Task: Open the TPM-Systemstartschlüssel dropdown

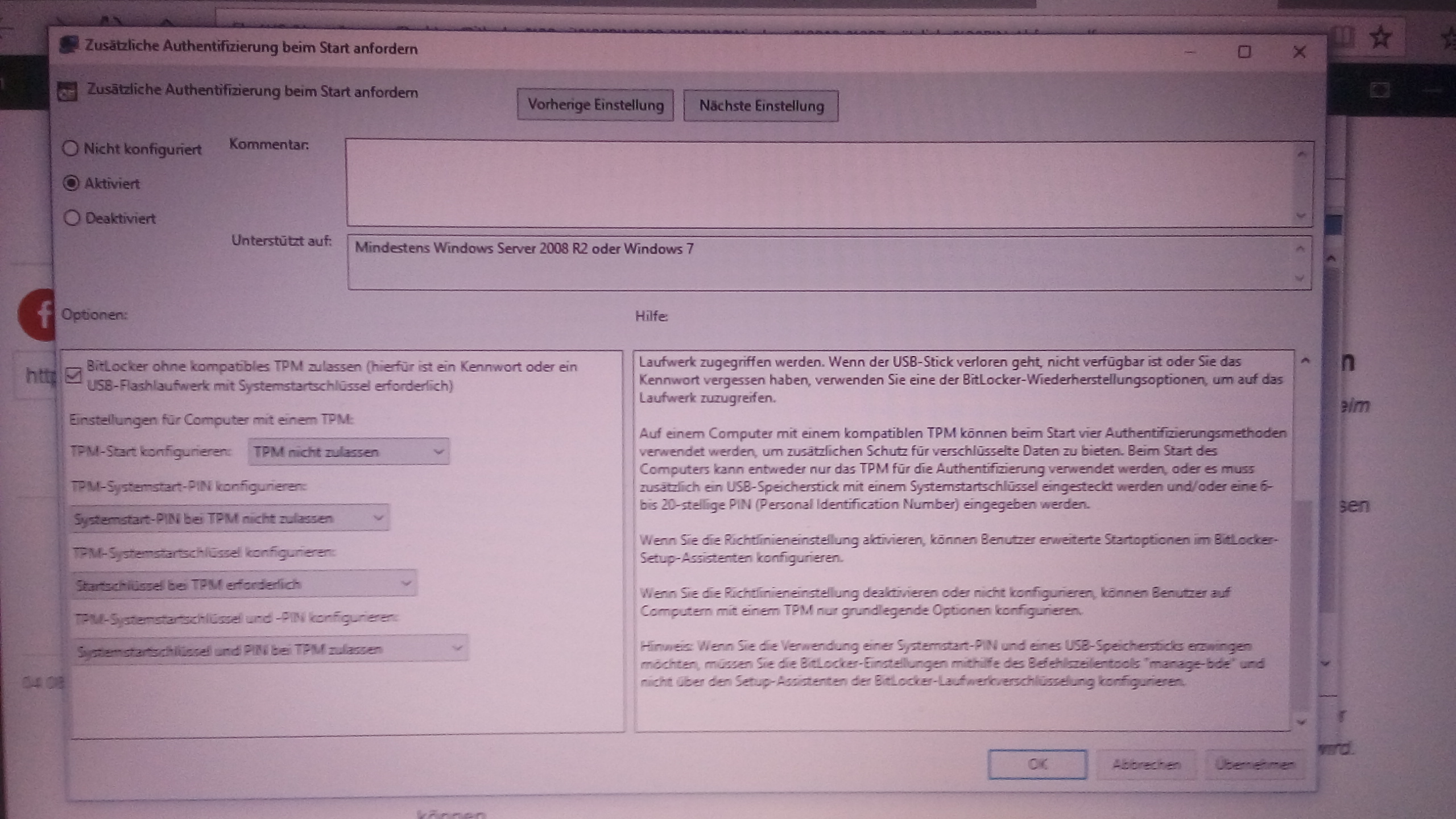Action: [243, 584]
